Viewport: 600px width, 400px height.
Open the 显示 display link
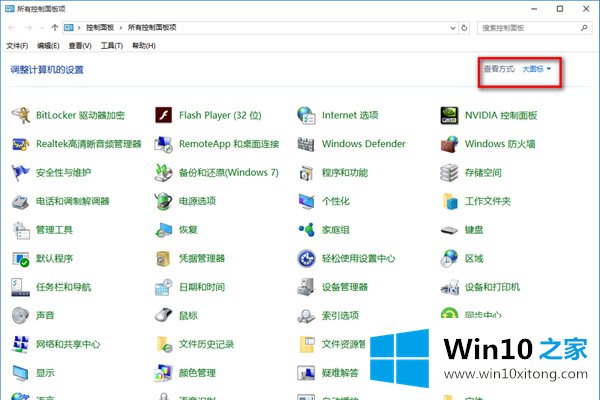pos(45,373)
